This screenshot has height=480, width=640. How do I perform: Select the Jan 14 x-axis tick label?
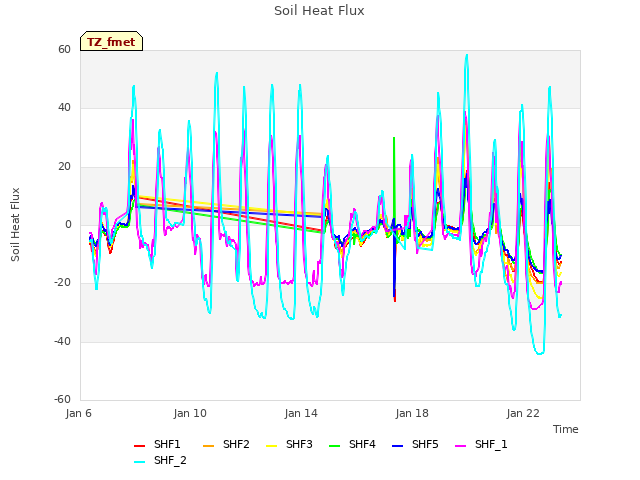pyautogui.click(x=301, y=413)
